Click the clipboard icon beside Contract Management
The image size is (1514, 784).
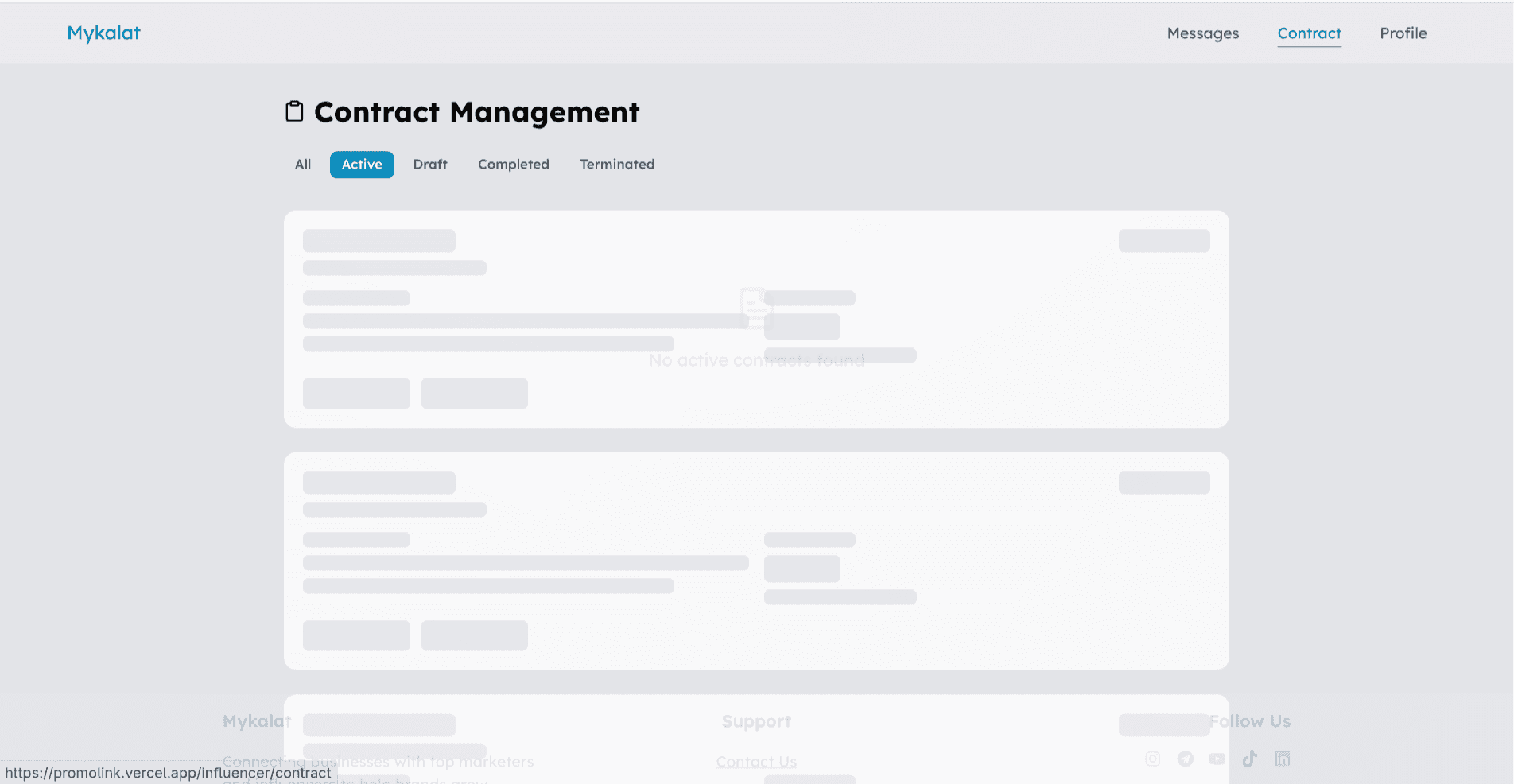coord(294,111)
